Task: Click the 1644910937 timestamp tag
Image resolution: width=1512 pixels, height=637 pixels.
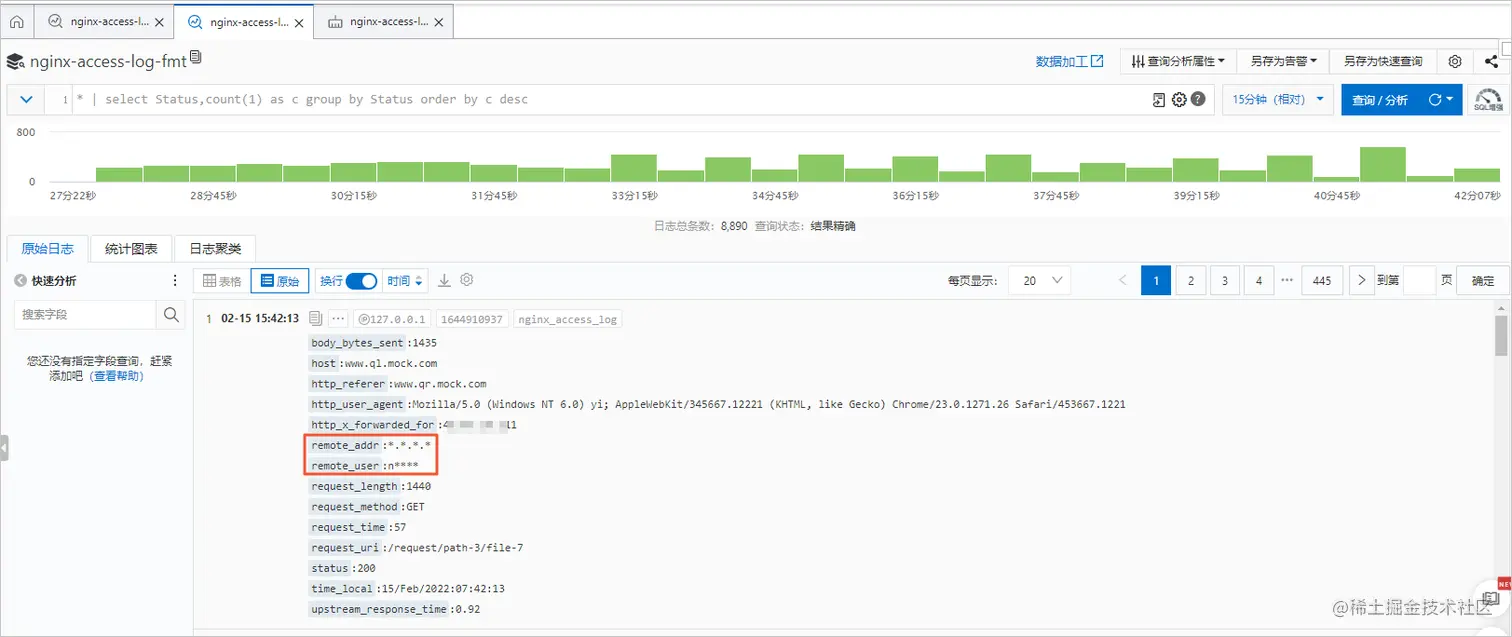Action: [472, 320]
